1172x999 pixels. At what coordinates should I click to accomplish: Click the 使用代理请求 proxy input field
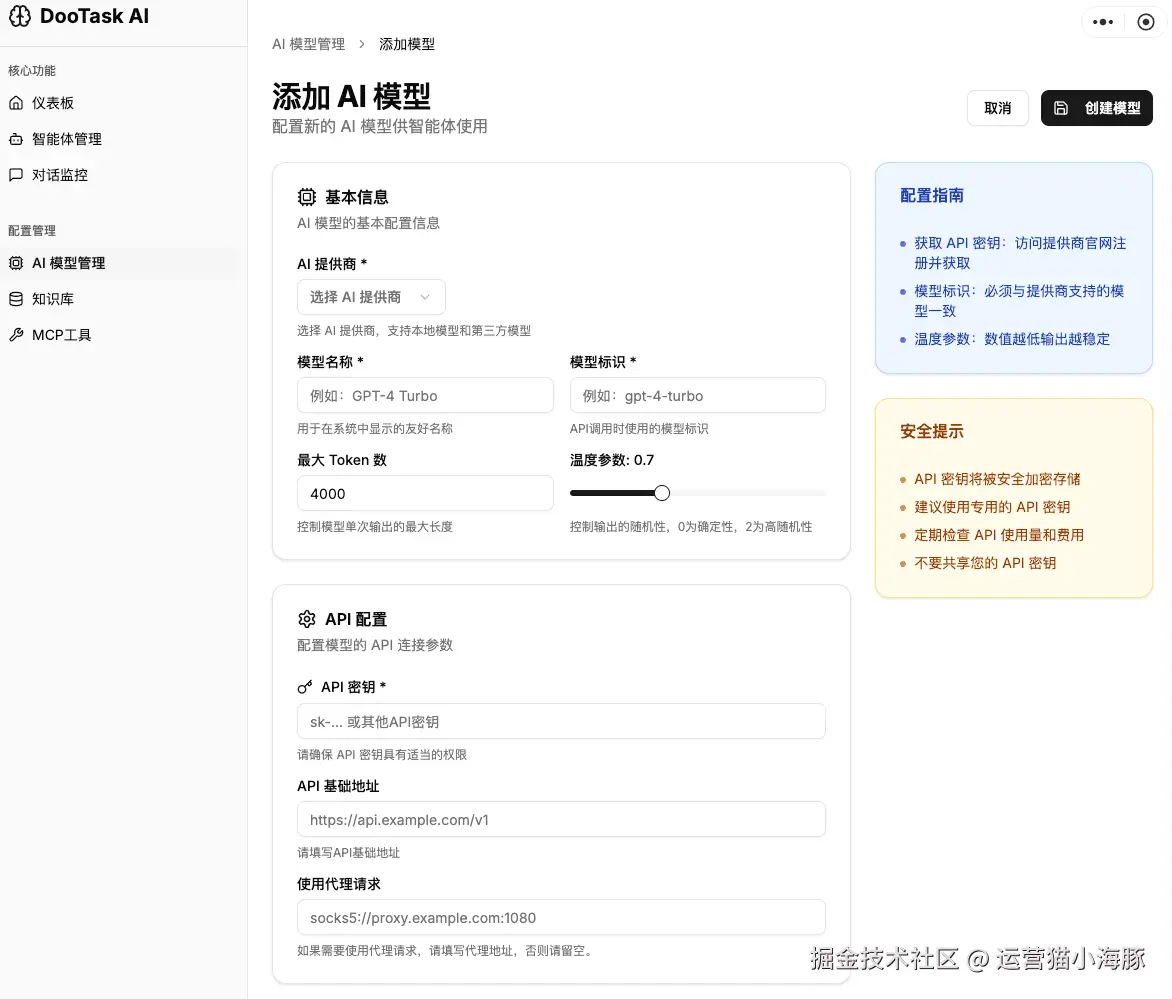561,918
